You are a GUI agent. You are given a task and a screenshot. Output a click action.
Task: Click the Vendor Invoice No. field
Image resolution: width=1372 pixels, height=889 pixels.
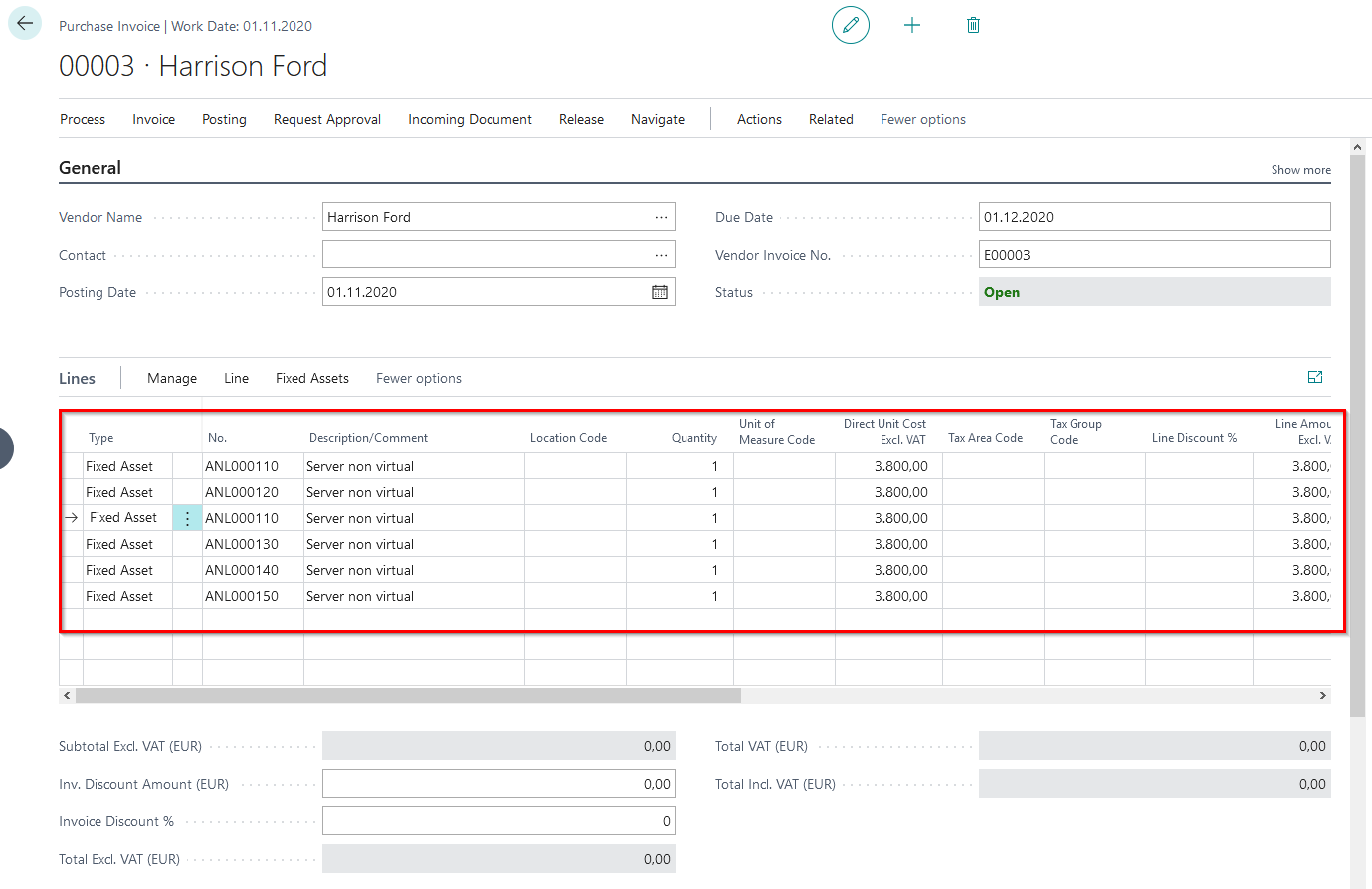[1153, 255]
